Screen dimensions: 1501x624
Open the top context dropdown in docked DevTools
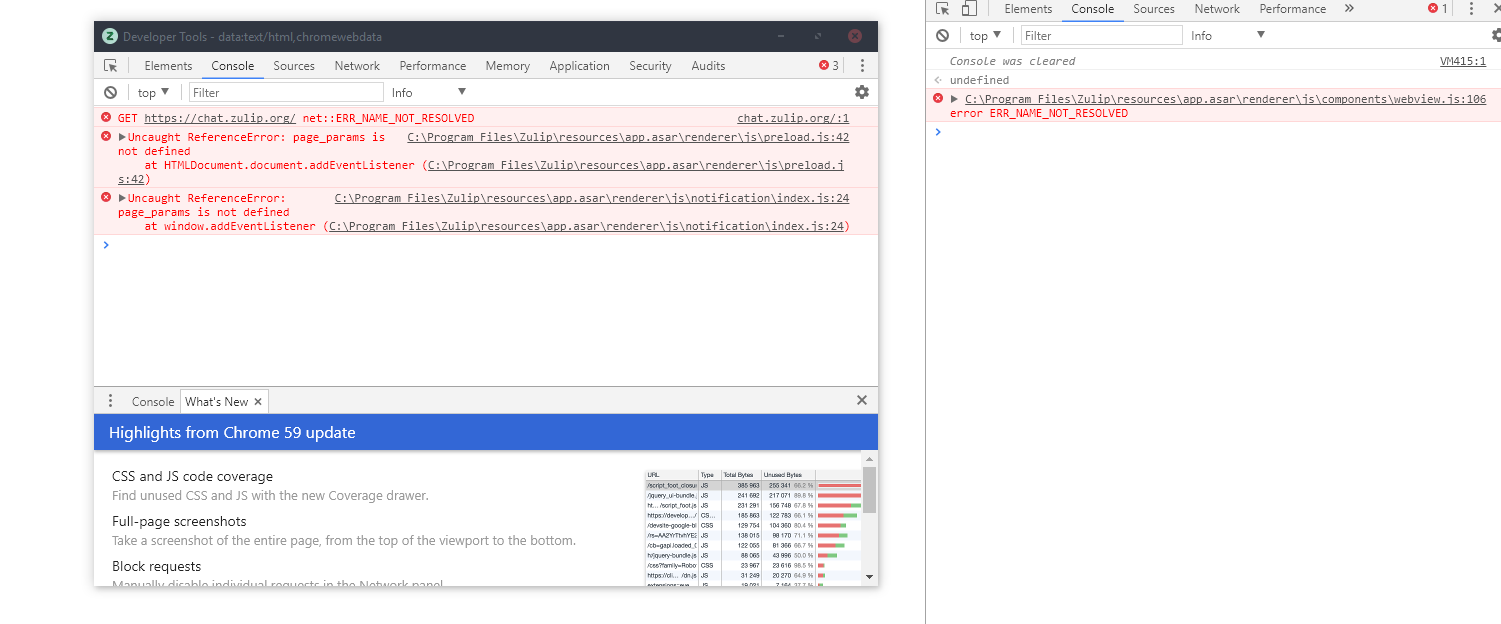[x=986, y=35]
